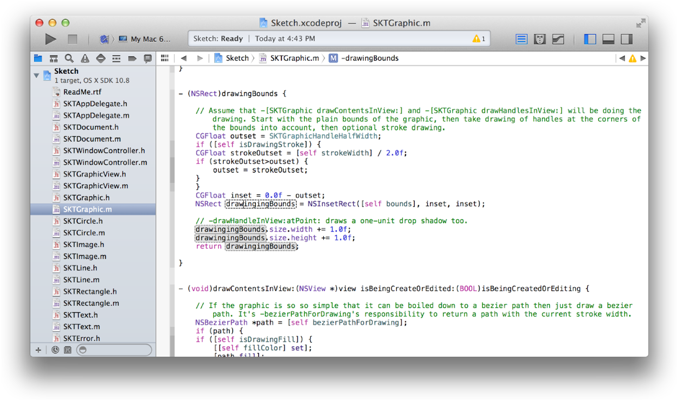Open SKTError.h file
Image resolution: width=678 pixels, height=401 pixels.
pos(82,338)
